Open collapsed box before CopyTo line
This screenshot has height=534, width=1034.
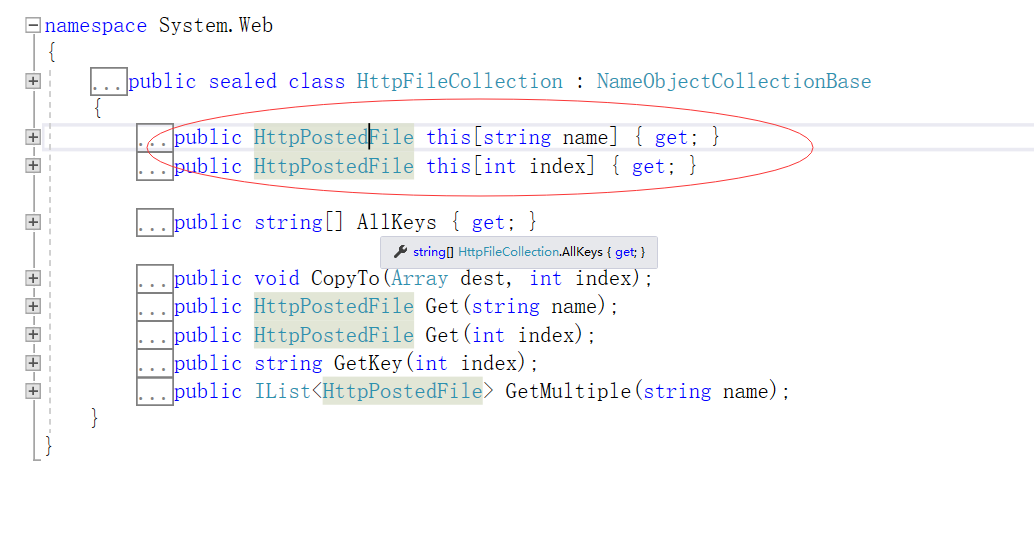tap(155, 278)
